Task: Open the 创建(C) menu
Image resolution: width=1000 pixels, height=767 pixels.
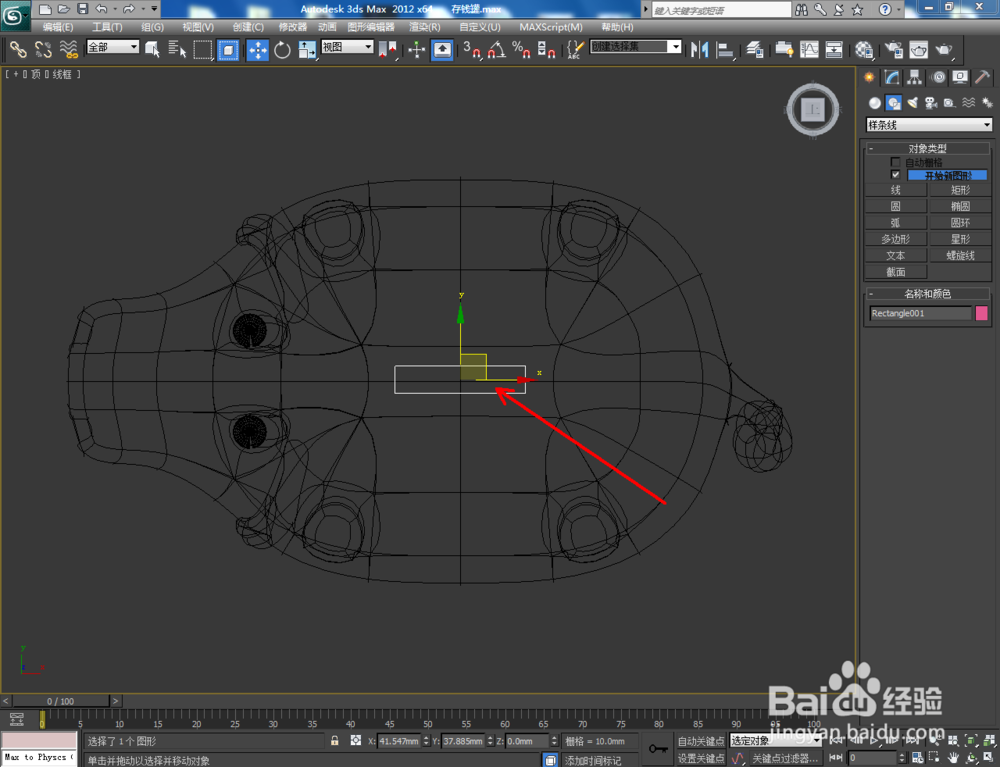Action: 248,27
